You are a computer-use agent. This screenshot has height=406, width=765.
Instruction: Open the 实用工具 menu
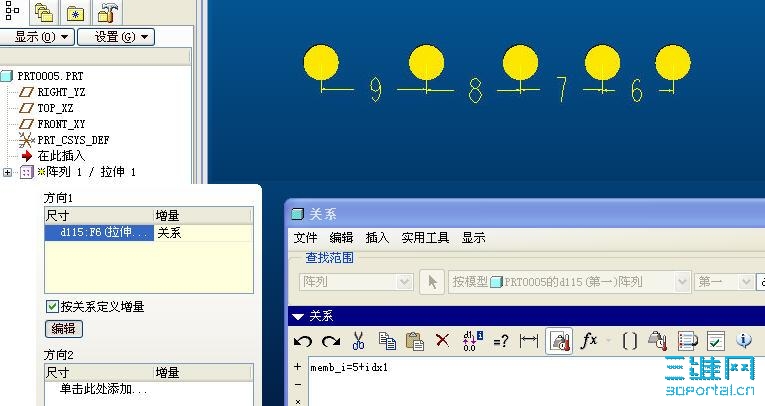coord(425,238)
